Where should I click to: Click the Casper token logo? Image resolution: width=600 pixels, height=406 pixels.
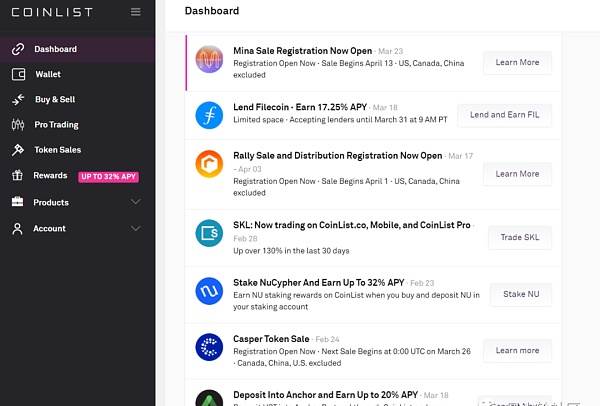[x=209, y=347]
